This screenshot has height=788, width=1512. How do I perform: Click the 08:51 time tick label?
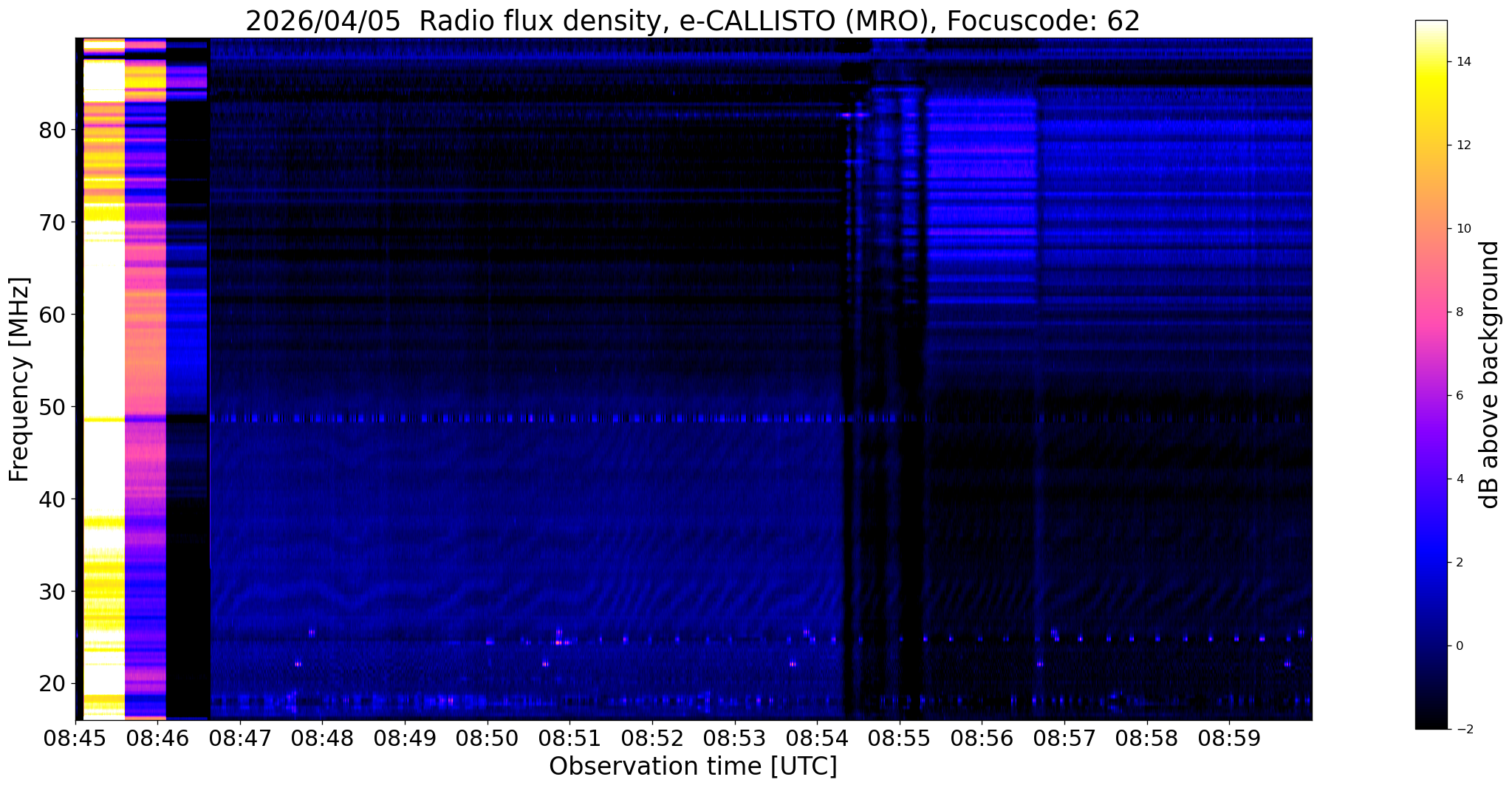[x=569, y=739]
